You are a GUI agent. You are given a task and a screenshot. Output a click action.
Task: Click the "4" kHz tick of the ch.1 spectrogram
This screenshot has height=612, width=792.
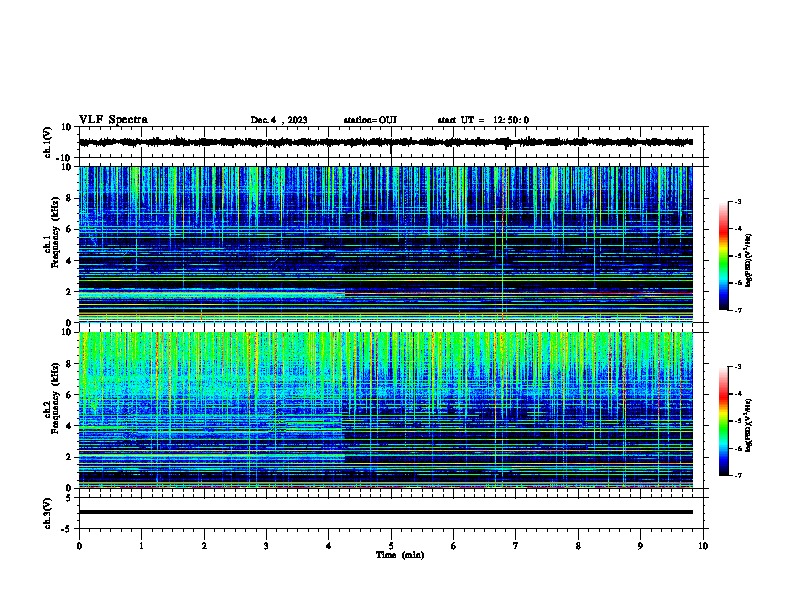pyautogui.click(x=69, y=261)
